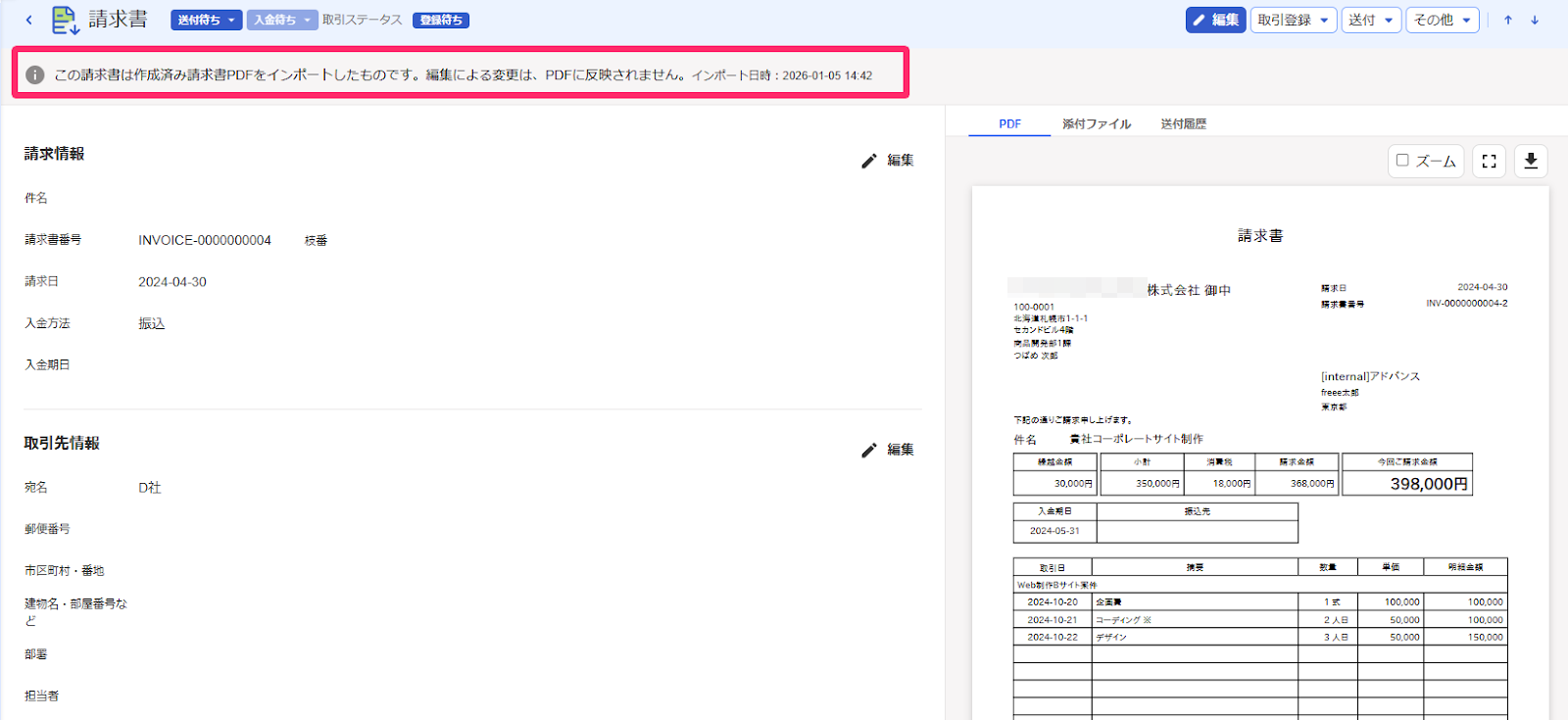
Task: Open PDF in fullscreen view
Action: pyautogui.click(x=1489, y=161)
